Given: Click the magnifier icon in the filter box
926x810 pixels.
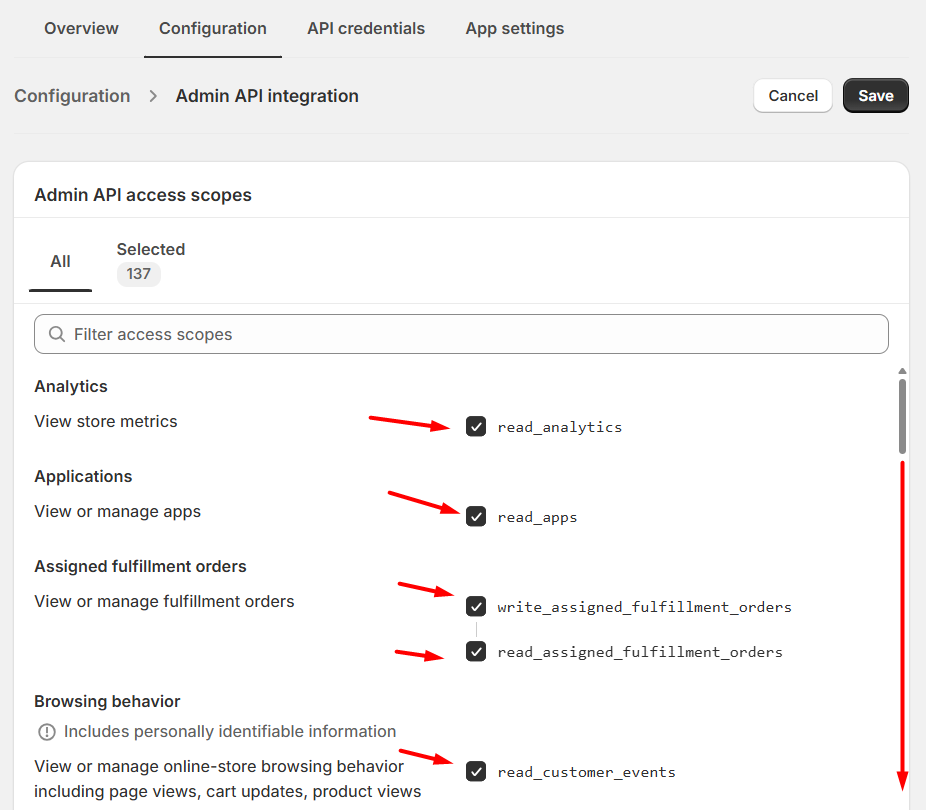Looking at the screenshot, I should 57,334.
